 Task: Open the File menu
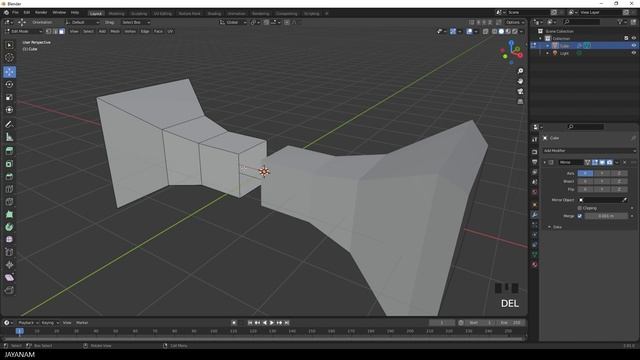(15, 13)
